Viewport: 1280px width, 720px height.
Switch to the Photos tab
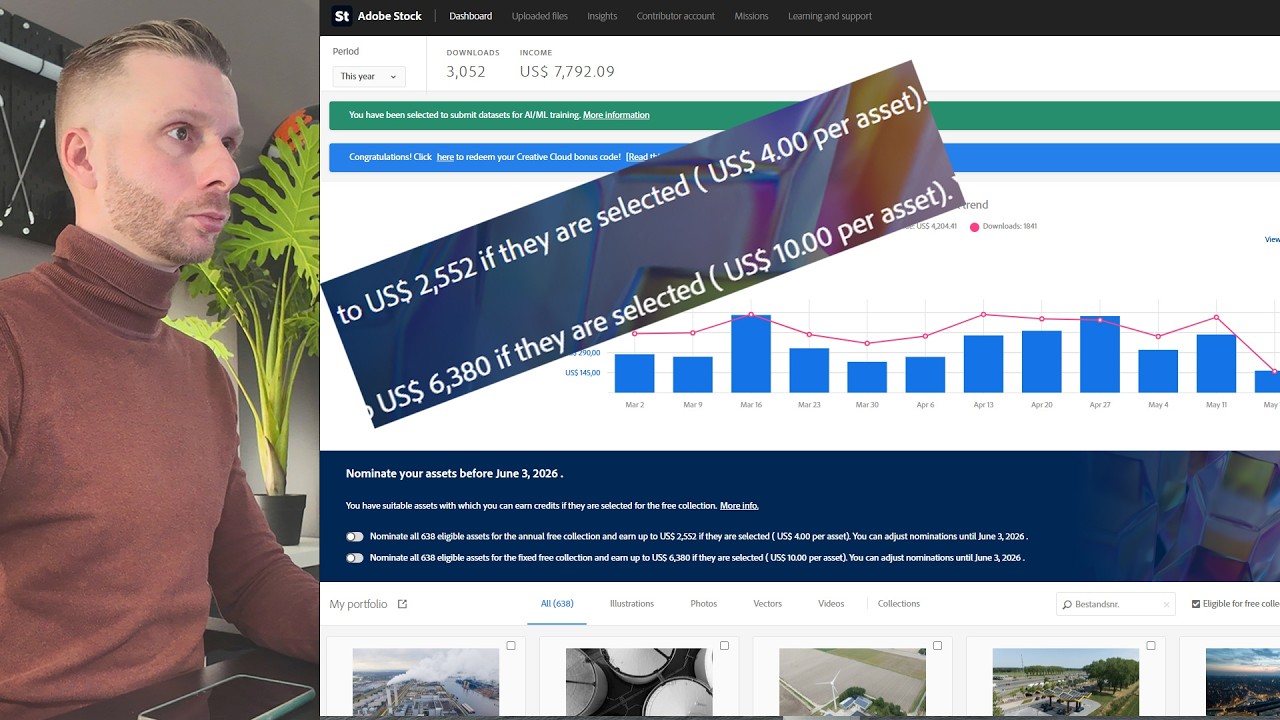704,604
